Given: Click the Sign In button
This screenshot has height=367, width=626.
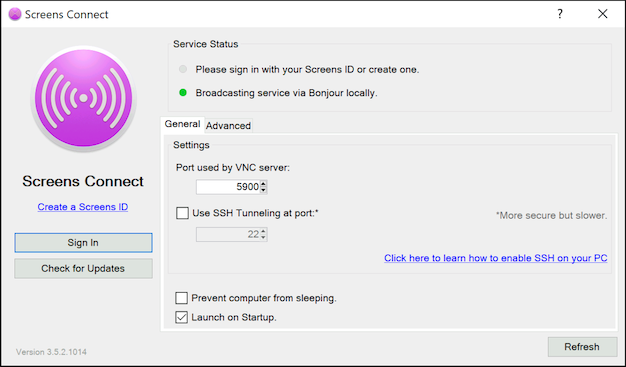Looking at the screenshot, I should pos(83,243).
